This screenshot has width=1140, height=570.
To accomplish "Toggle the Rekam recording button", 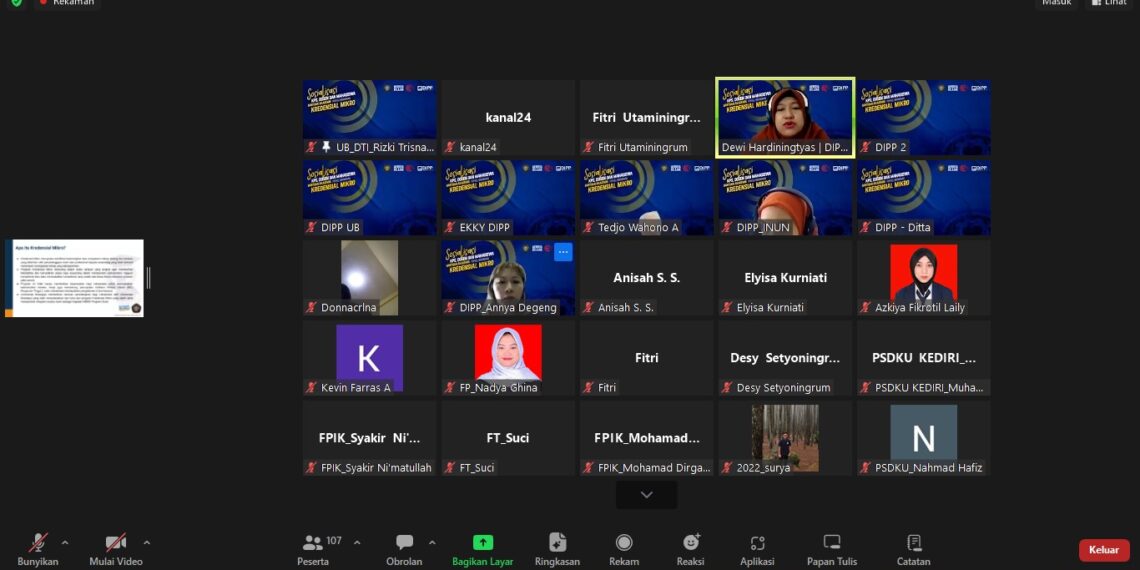I will pyautogui.click(x=624, y=543).
